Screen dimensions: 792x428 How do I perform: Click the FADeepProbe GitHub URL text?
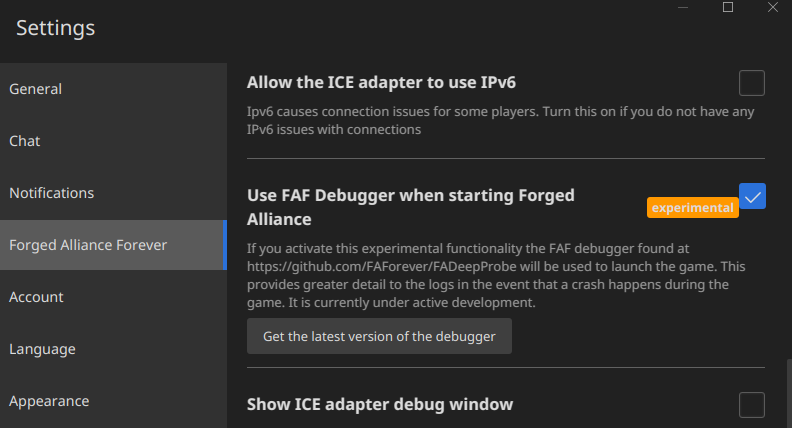pyautogui.click(x=382, y=266)
